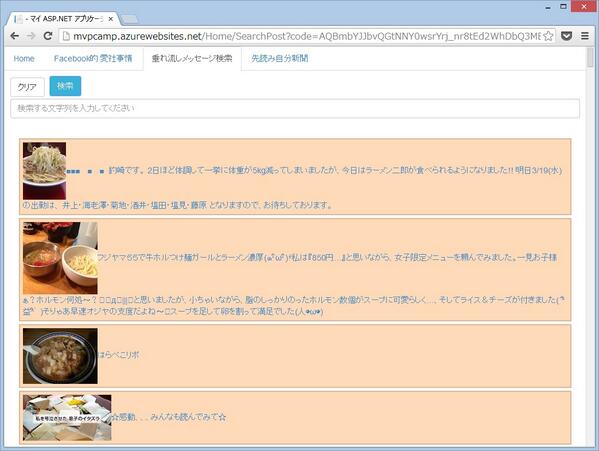
Task: Switch to the 垂れ流しメッセージ検索 tab
Action: coord(192,58)
